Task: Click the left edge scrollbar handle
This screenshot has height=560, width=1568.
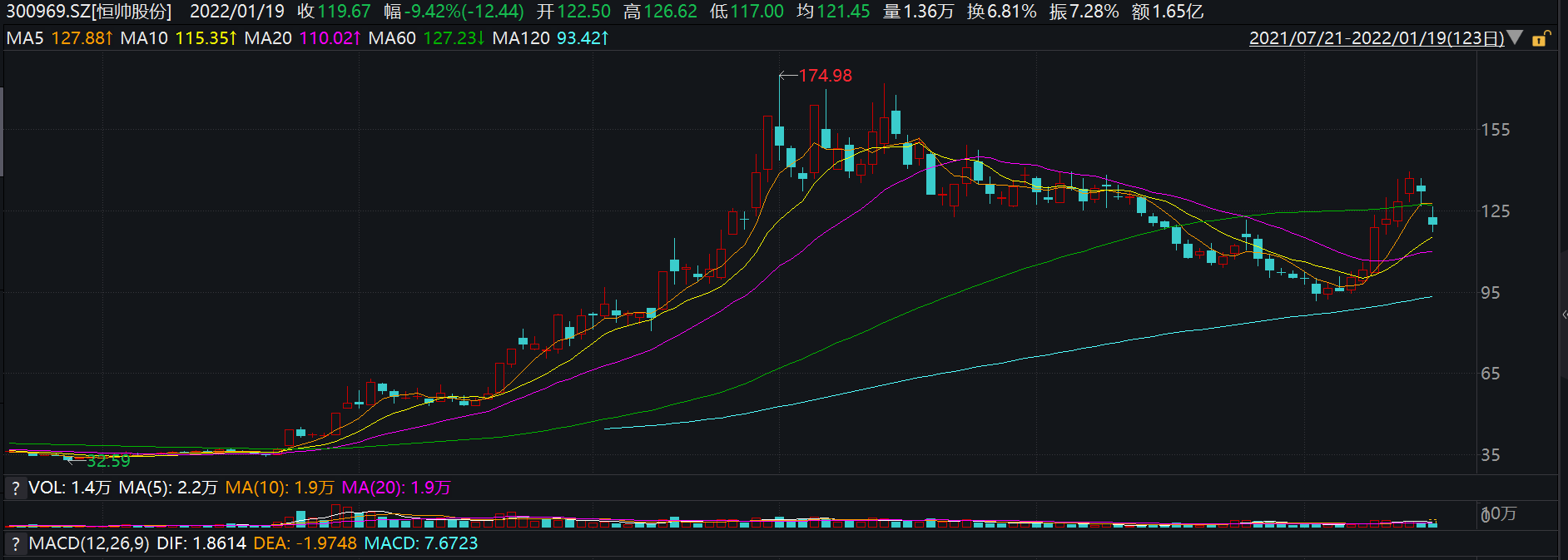Action: (2, 131)
